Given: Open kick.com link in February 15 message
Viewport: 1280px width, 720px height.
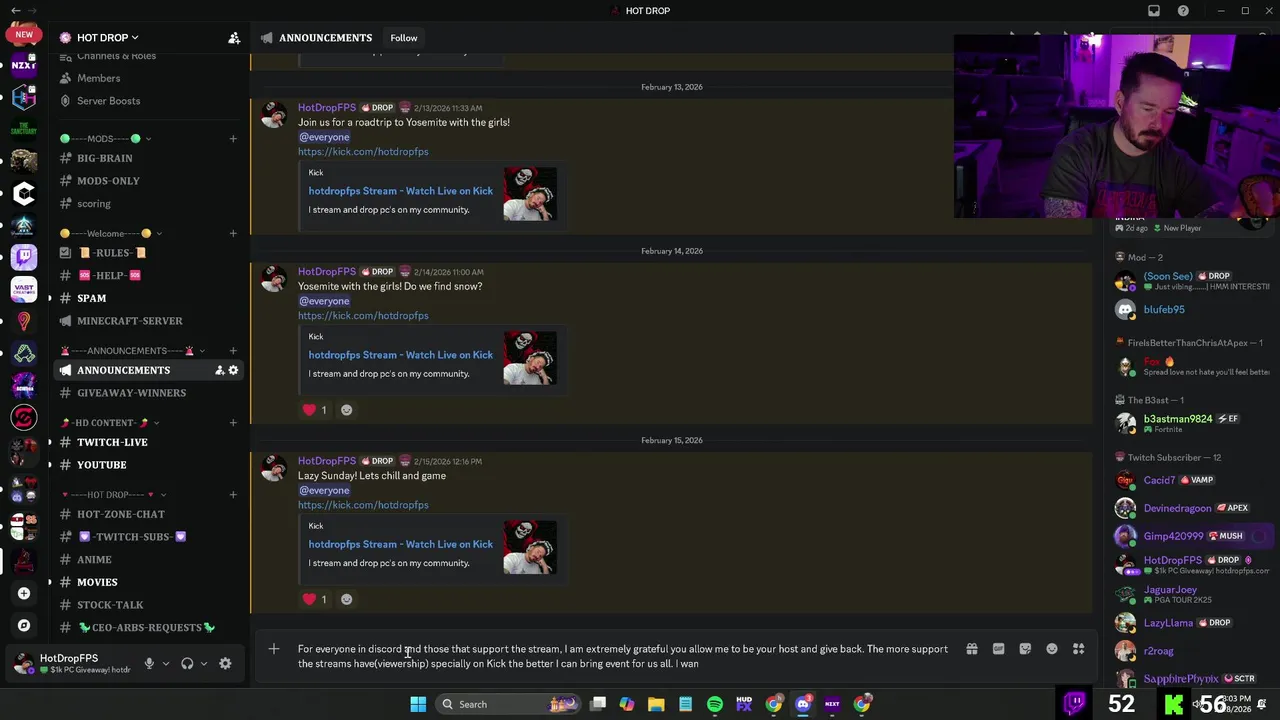Looking at the screenshot, I should [x=363, y=505].
